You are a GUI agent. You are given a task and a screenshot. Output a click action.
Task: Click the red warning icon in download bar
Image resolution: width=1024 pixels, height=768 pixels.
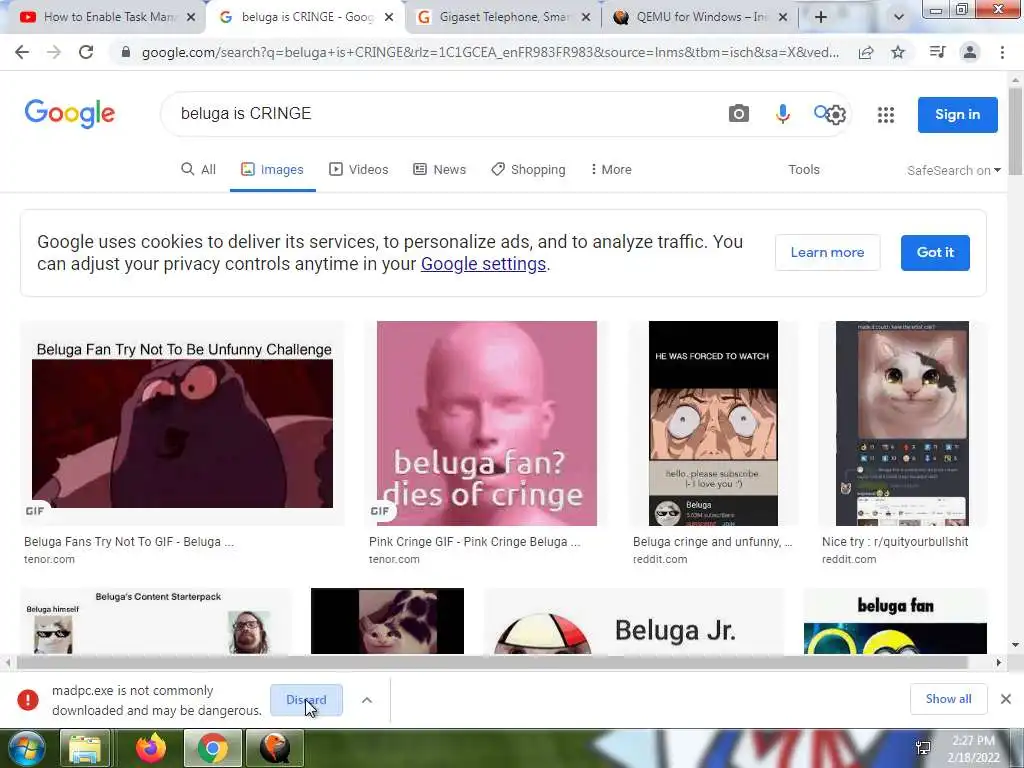[28, 700]
